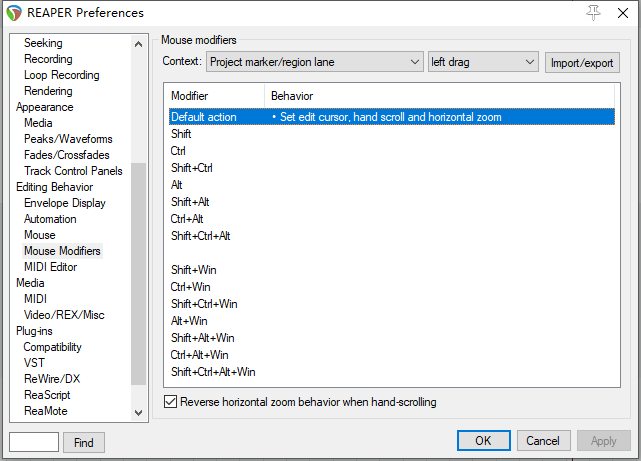Select the Shift+Ctrl modifier row
641x461 pixels.
pyautogui.click(x=392, y=168)
